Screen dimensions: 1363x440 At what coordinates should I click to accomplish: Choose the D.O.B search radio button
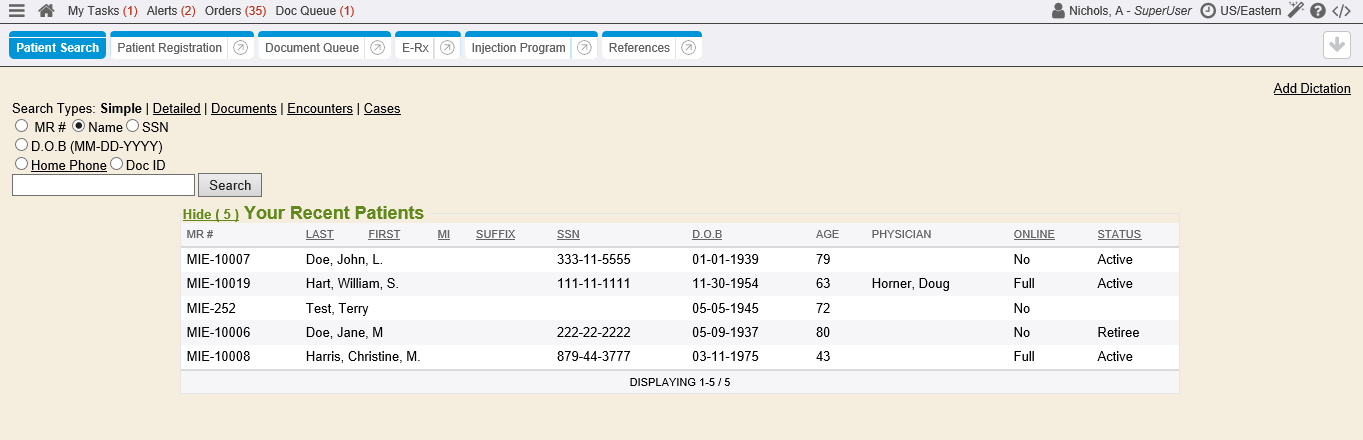point(21,146)
